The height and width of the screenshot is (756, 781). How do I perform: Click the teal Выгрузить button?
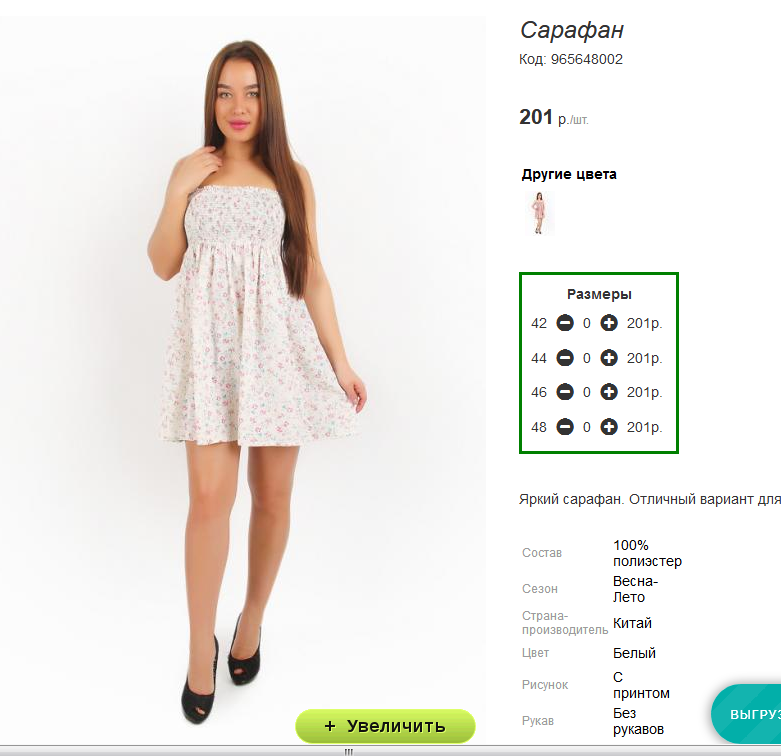[x=746, y=714]
